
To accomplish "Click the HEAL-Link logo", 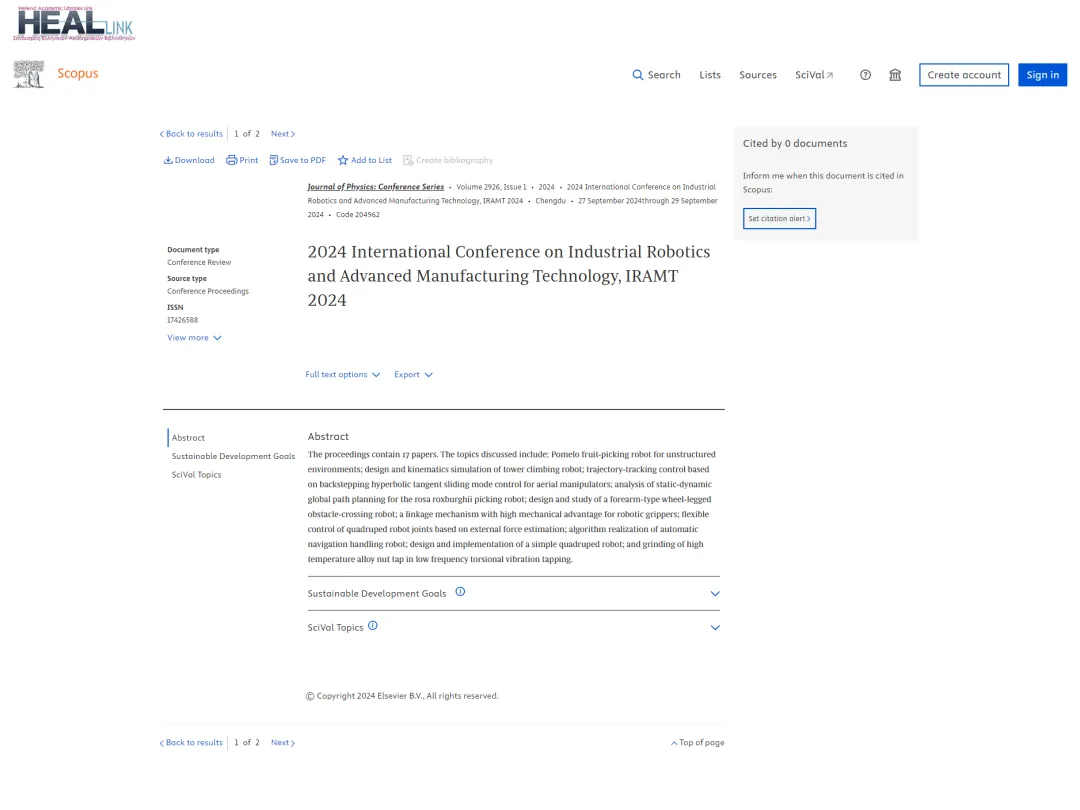I will click(74, 23).
